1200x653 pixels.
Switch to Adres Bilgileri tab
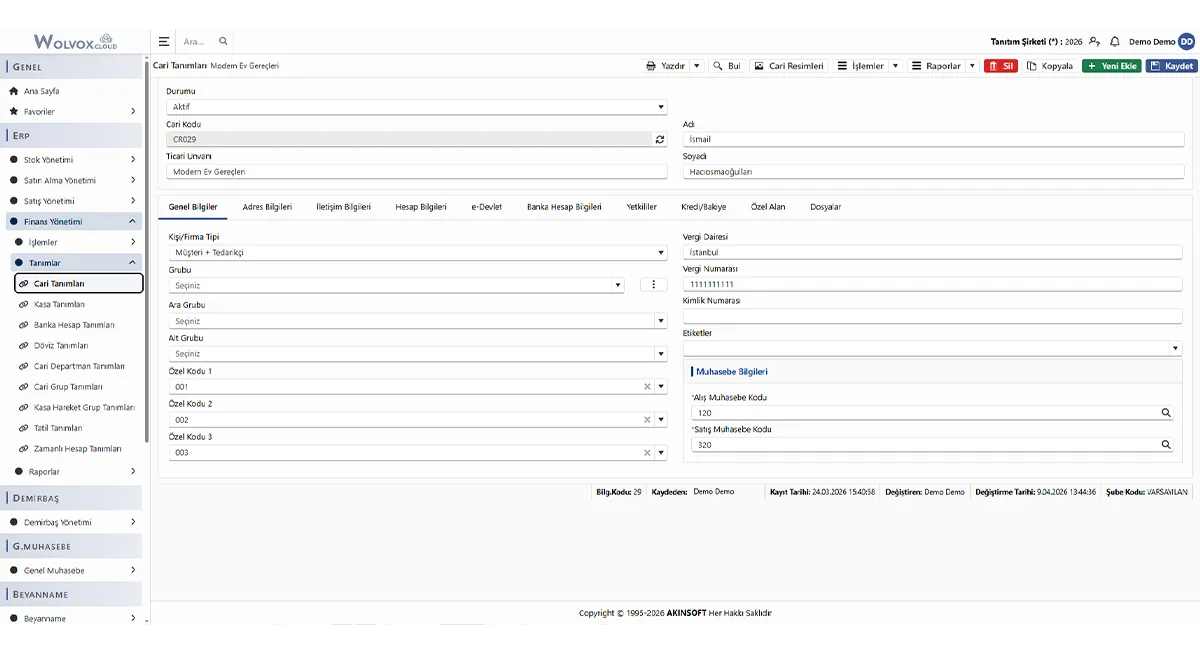click(x=267, y=207)
